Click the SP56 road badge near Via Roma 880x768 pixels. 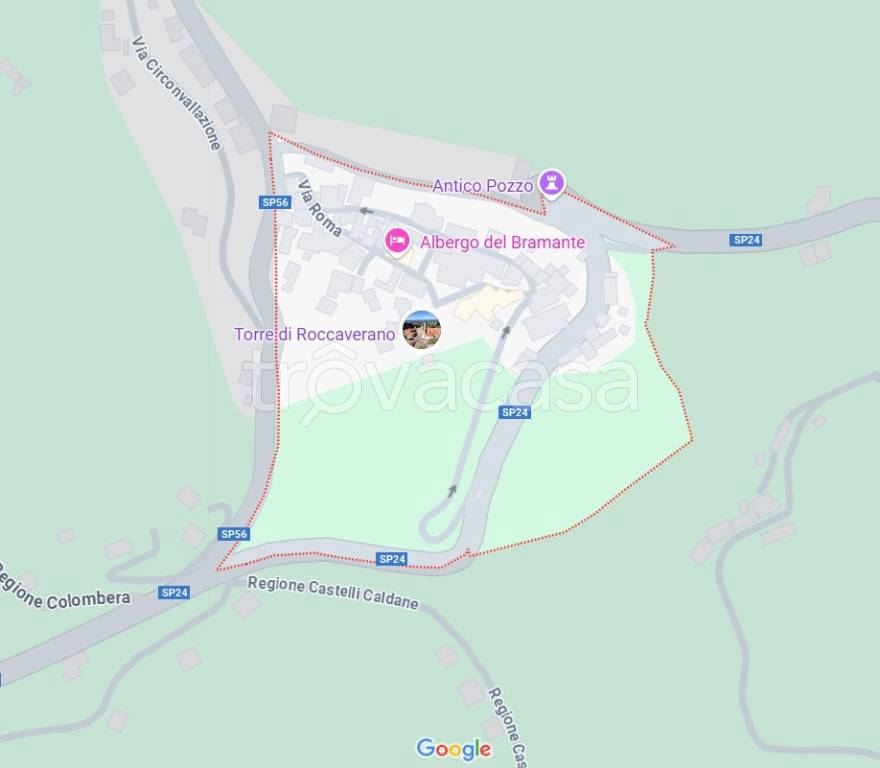tap(276, 202)
